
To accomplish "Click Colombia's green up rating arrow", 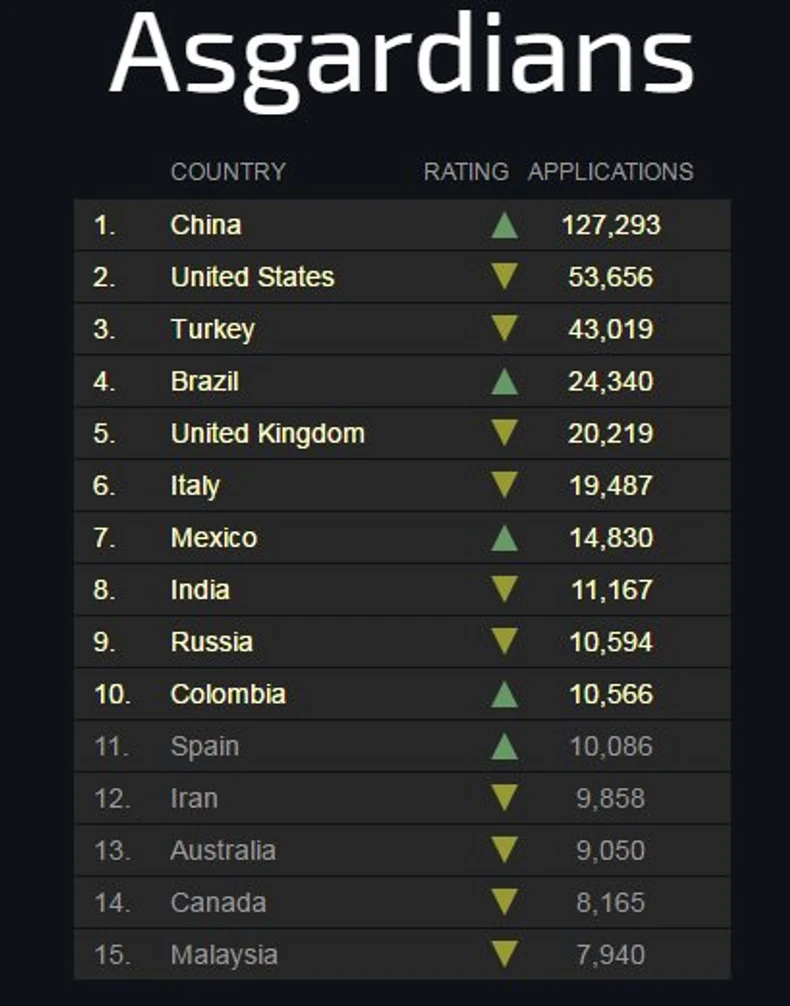I will (505, 694).
